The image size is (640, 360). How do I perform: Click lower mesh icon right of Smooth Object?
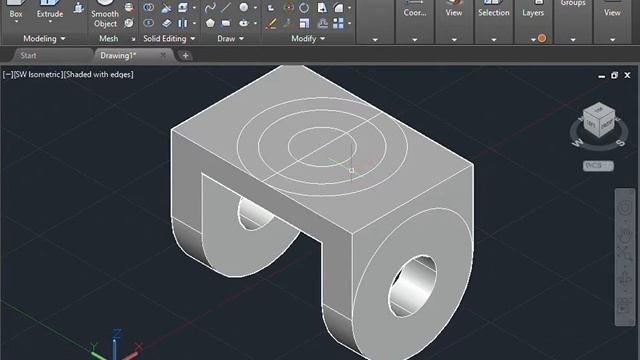129,23
